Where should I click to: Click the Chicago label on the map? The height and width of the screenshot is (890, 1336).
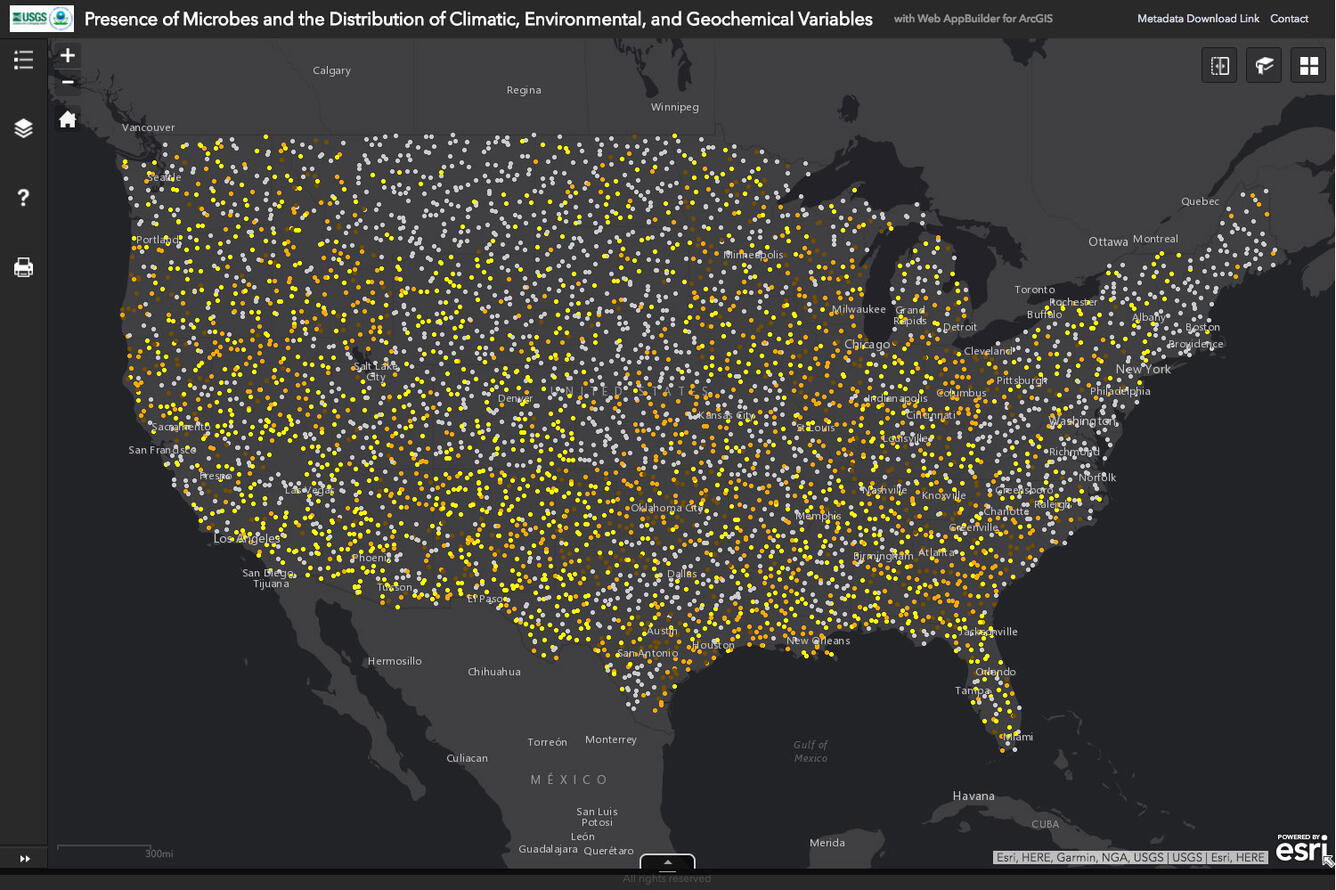click(867, 344)
